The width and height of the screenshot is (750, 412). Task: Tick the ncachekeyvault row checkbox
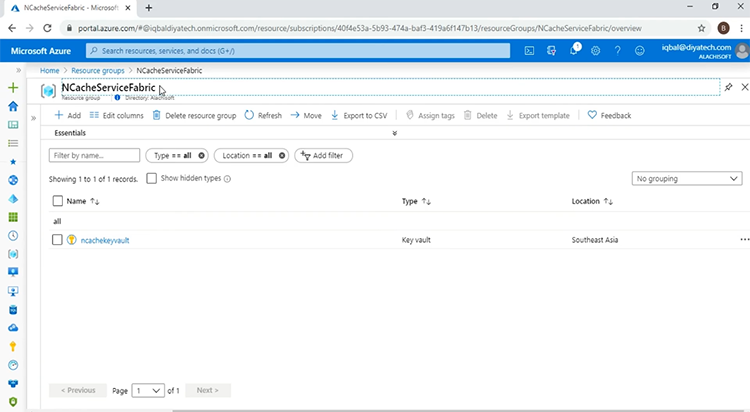click(57, 240)
